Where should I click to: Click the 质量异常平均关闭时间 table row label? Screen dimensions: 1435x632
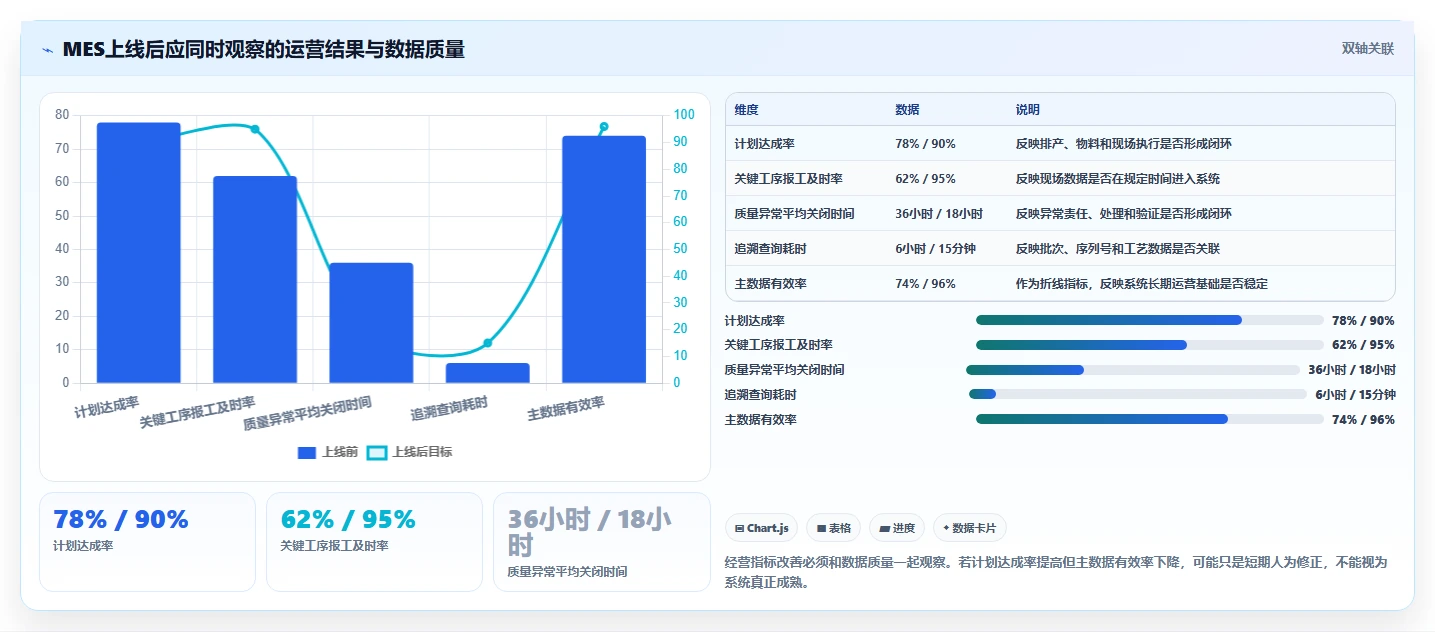794,214
